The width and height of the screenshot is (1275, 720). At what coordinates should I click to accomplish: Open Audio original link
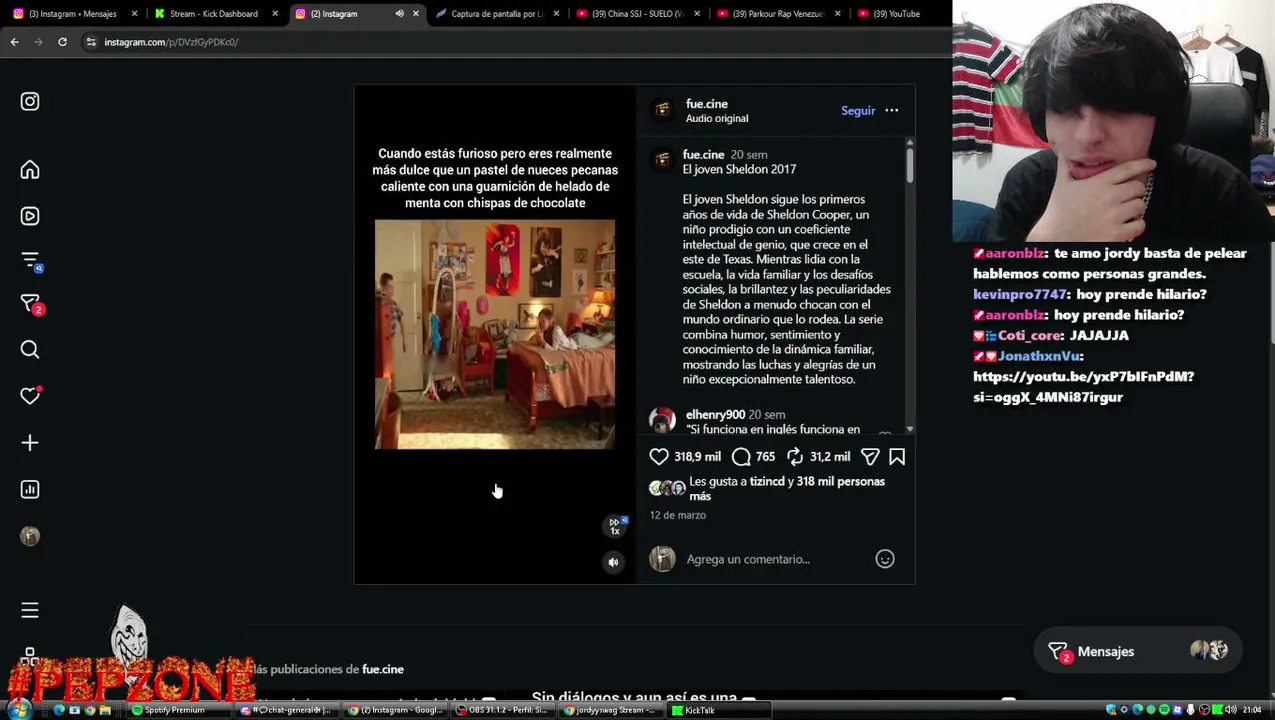coord(717,119)
